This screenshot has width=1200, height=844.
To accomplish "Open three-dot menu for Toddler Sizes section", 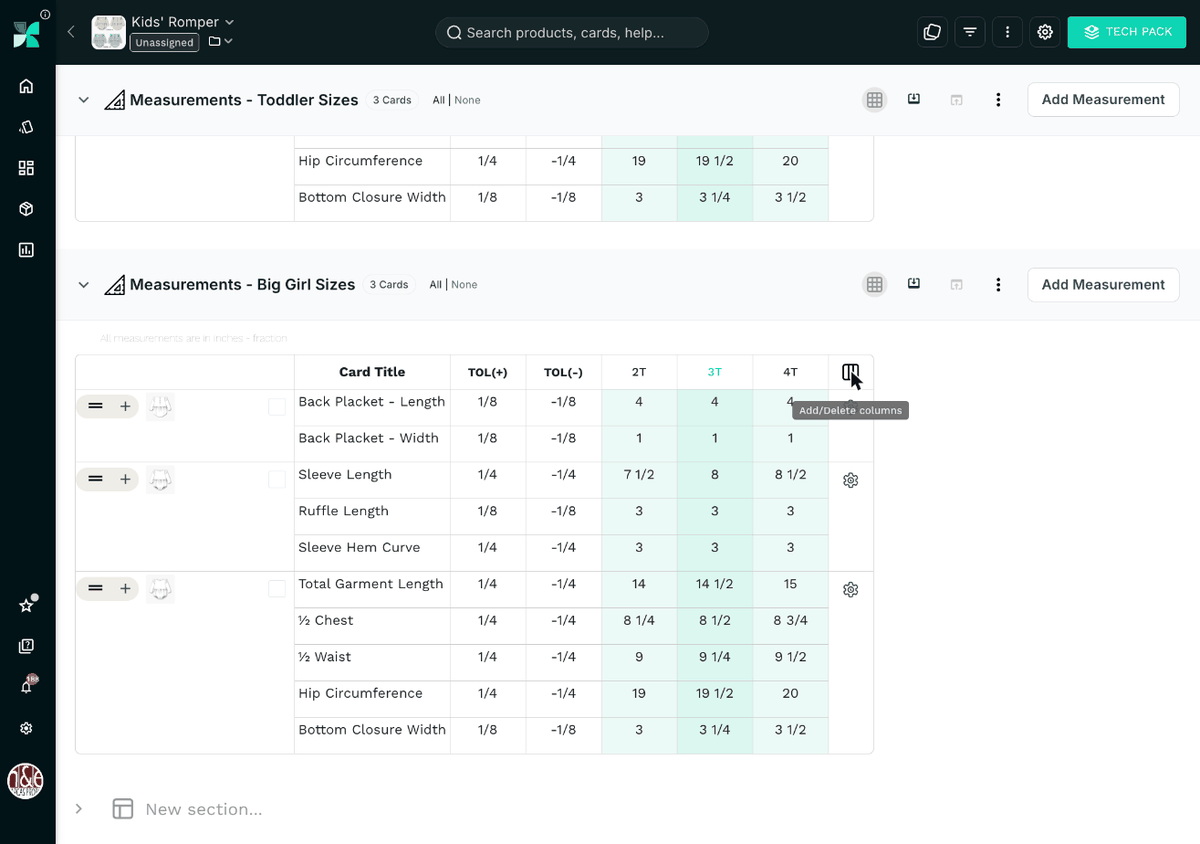I will coord(998,100).
